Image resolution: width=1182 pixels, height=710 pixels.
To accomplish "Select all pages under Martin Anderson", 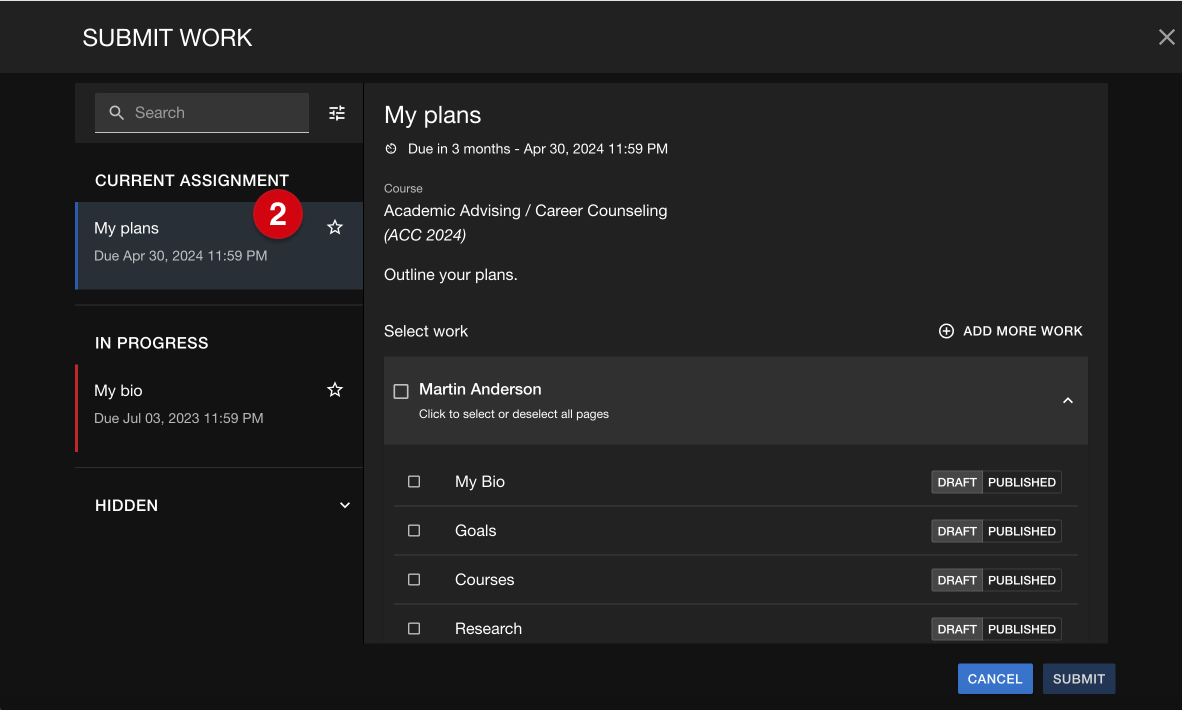I will point(401,390).
